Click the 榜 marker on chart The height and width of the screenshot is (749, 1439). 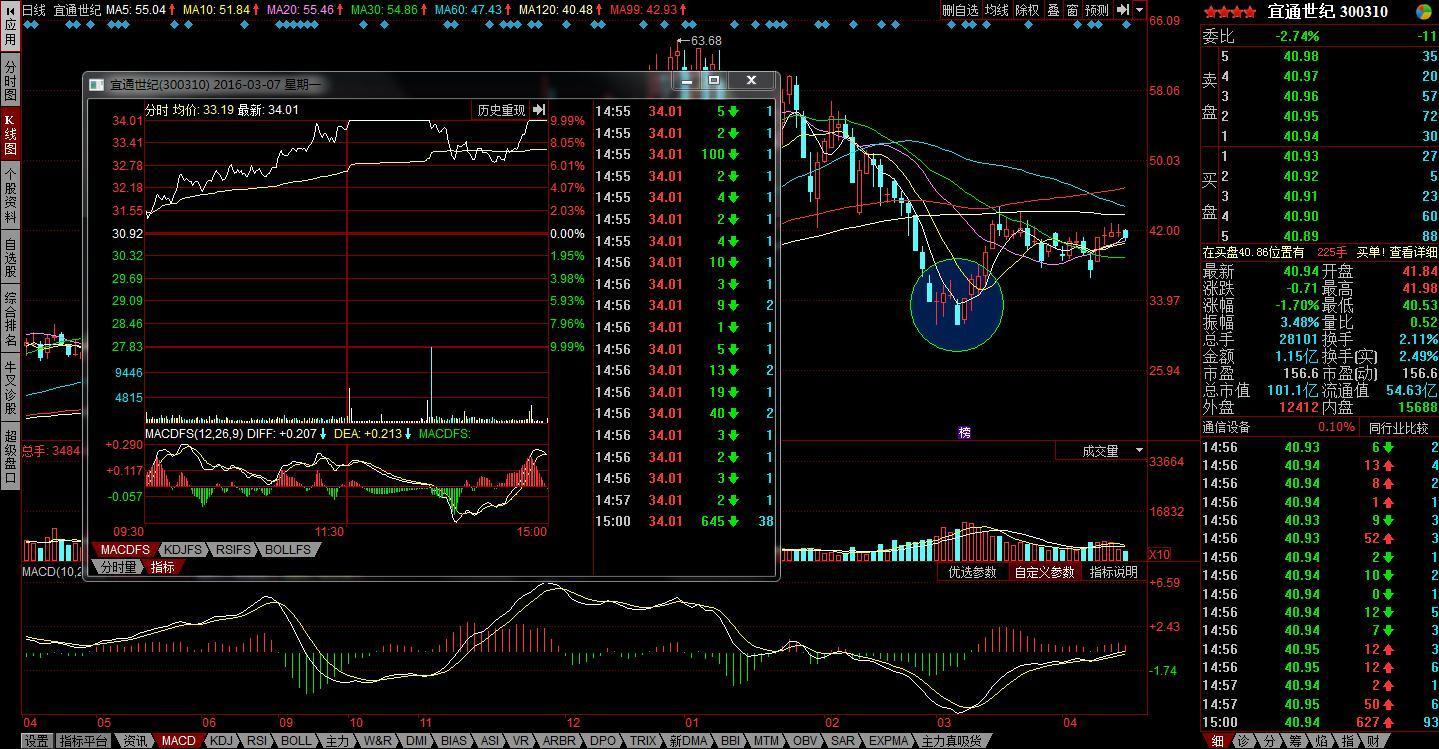click(964, 432)
